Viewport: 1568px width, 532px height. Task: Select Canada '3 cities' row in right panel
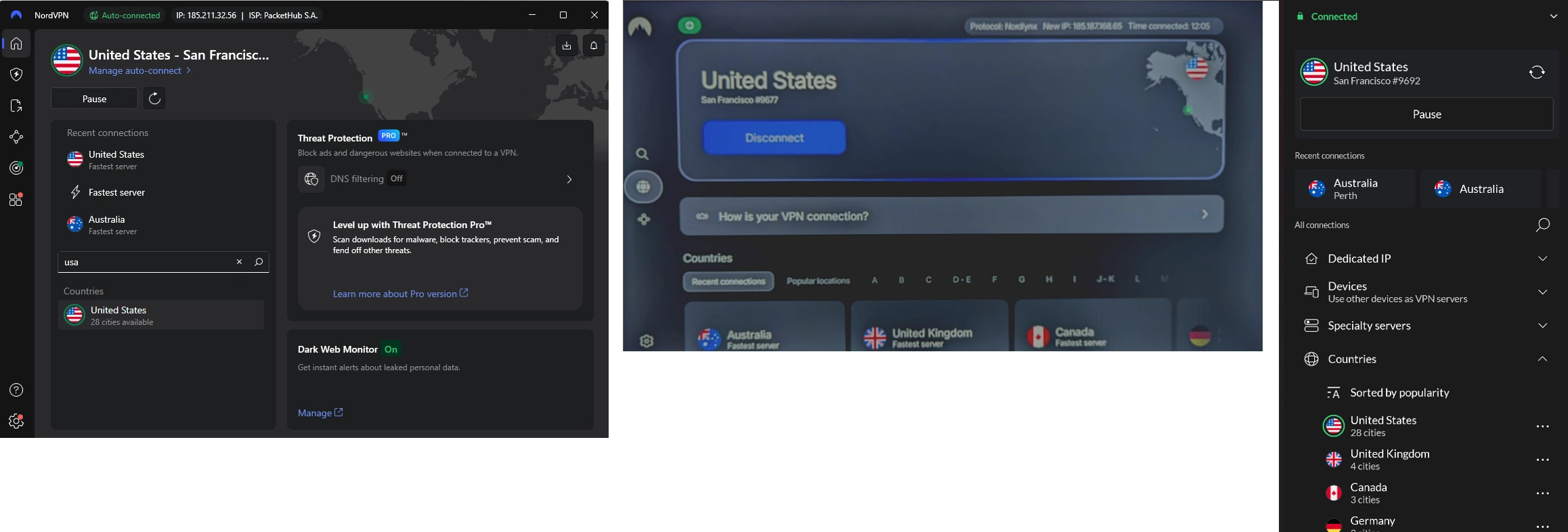[x=1427, y=493]
